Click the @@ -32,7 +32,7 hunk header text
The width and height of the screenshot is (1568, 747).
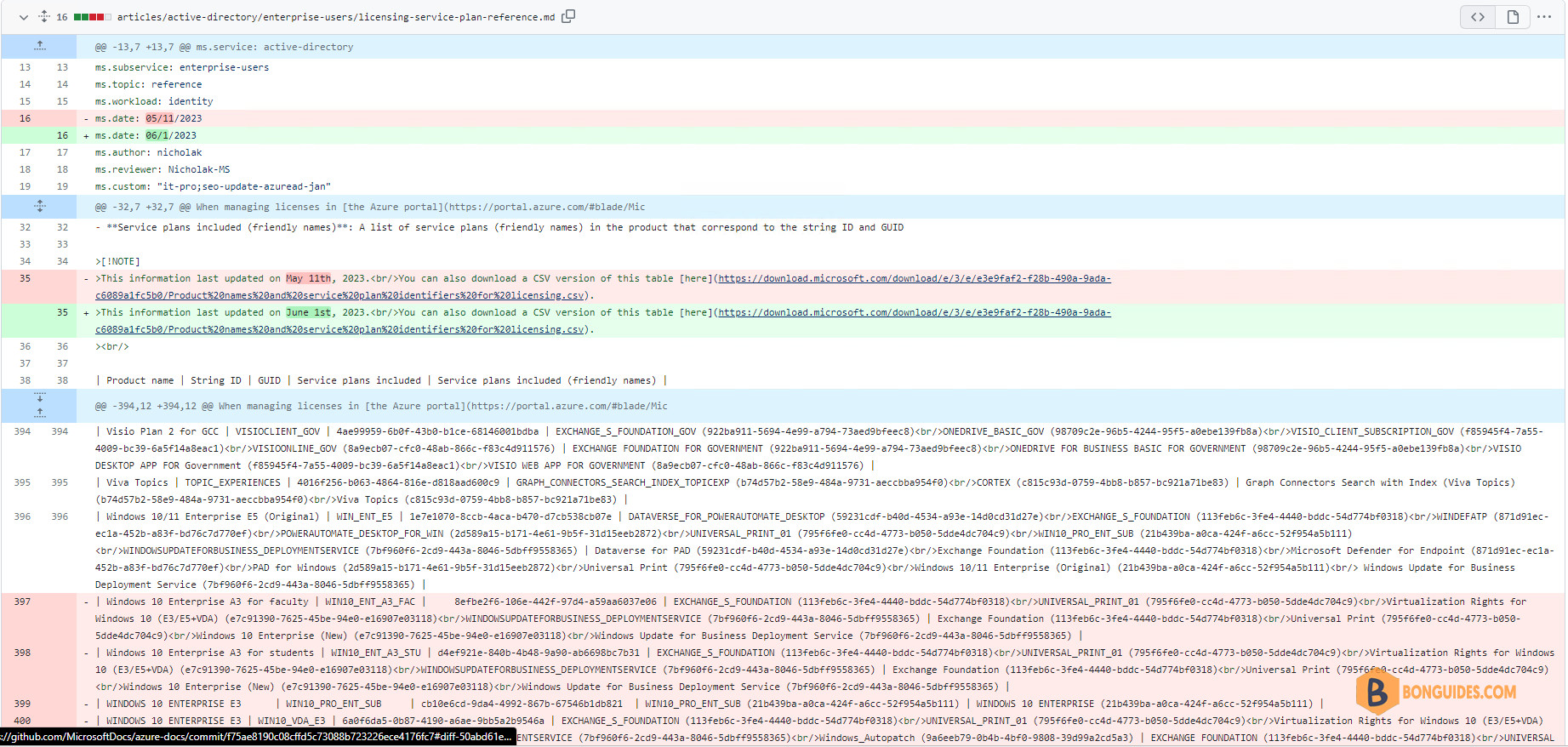[370, 207]
